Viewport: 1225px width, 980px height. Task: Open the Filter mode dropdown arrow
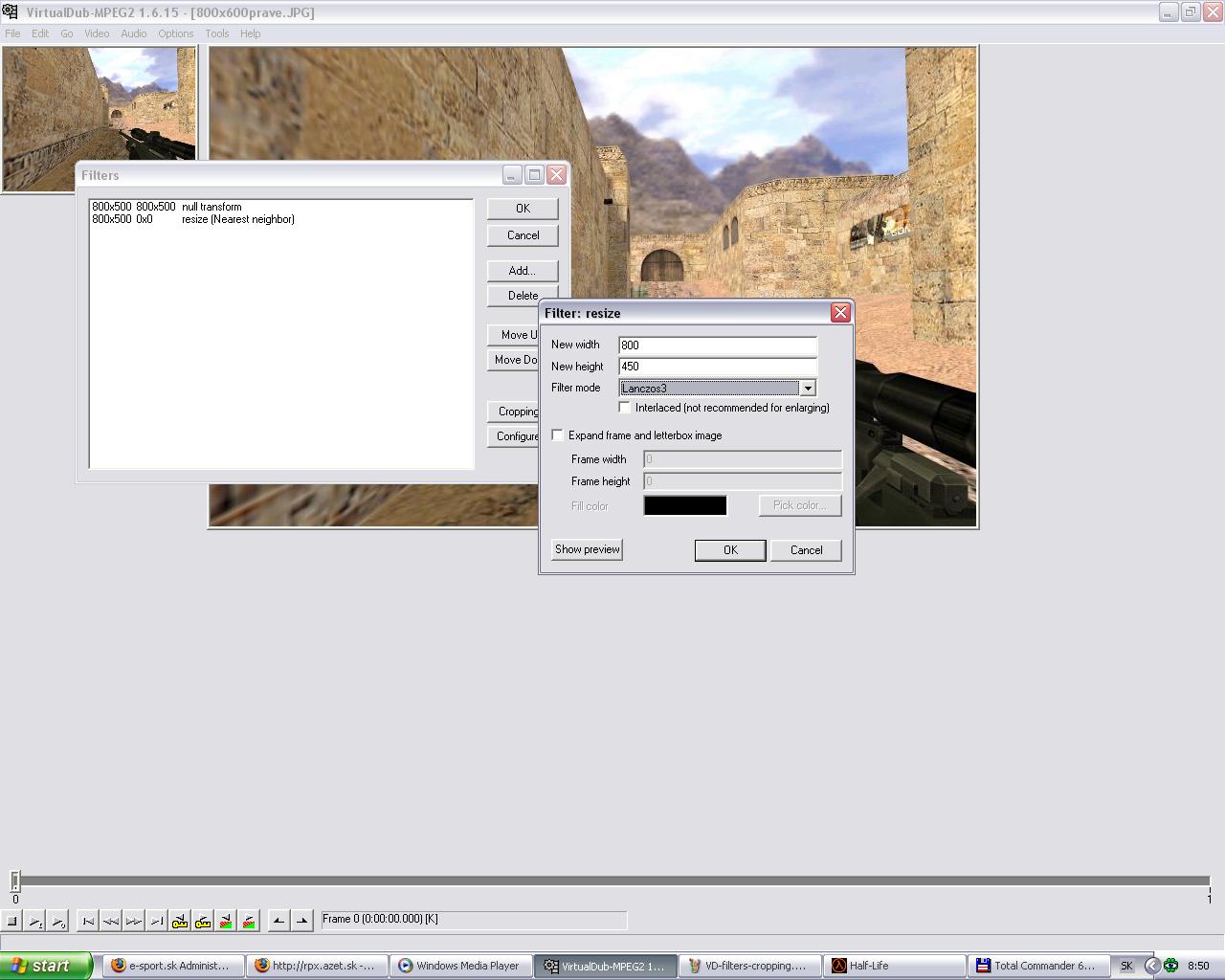[x=808, y=388]
